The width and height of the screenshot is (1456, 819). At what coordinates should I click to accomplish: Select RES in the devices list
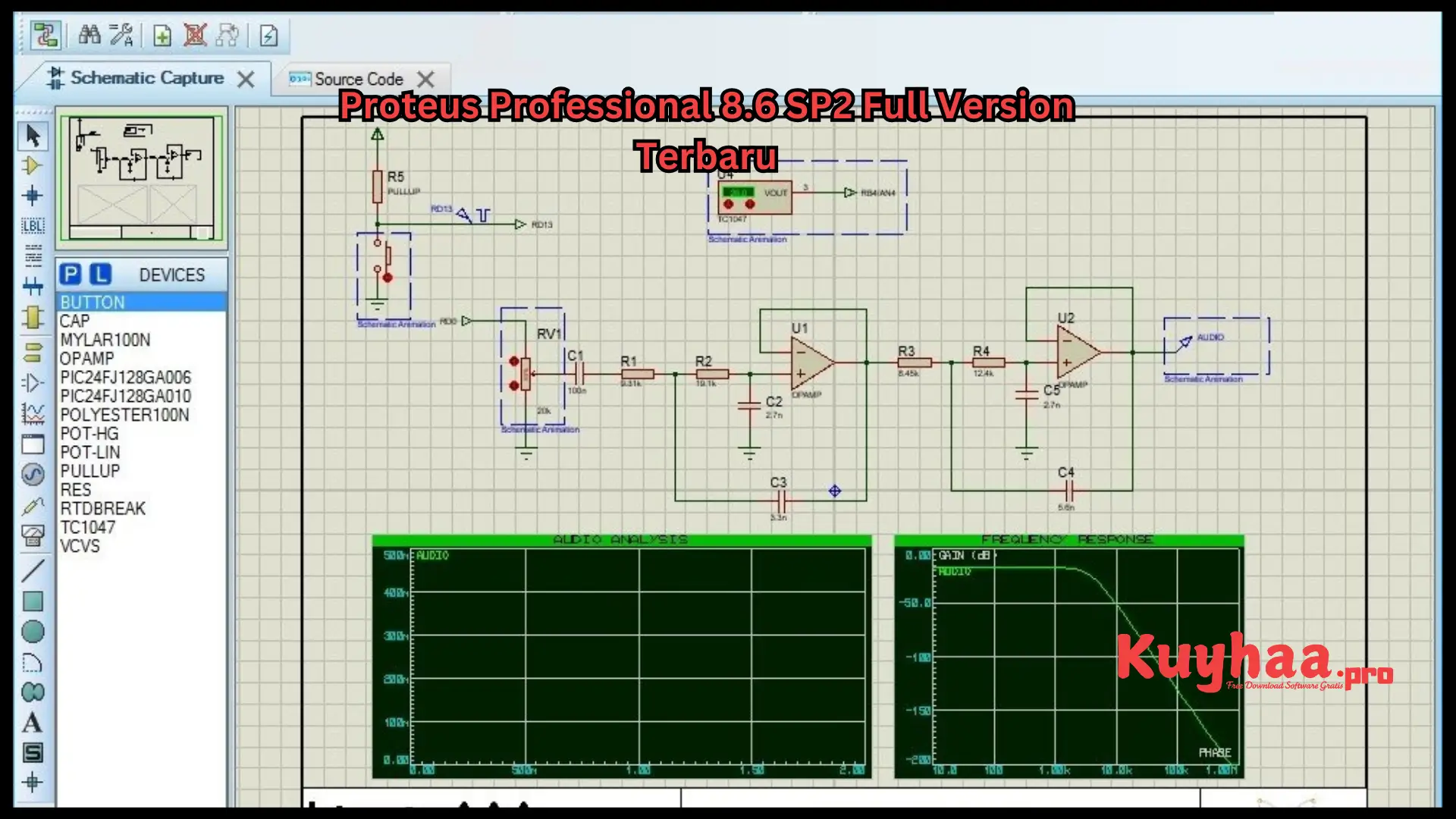click(x=142, y=490)
